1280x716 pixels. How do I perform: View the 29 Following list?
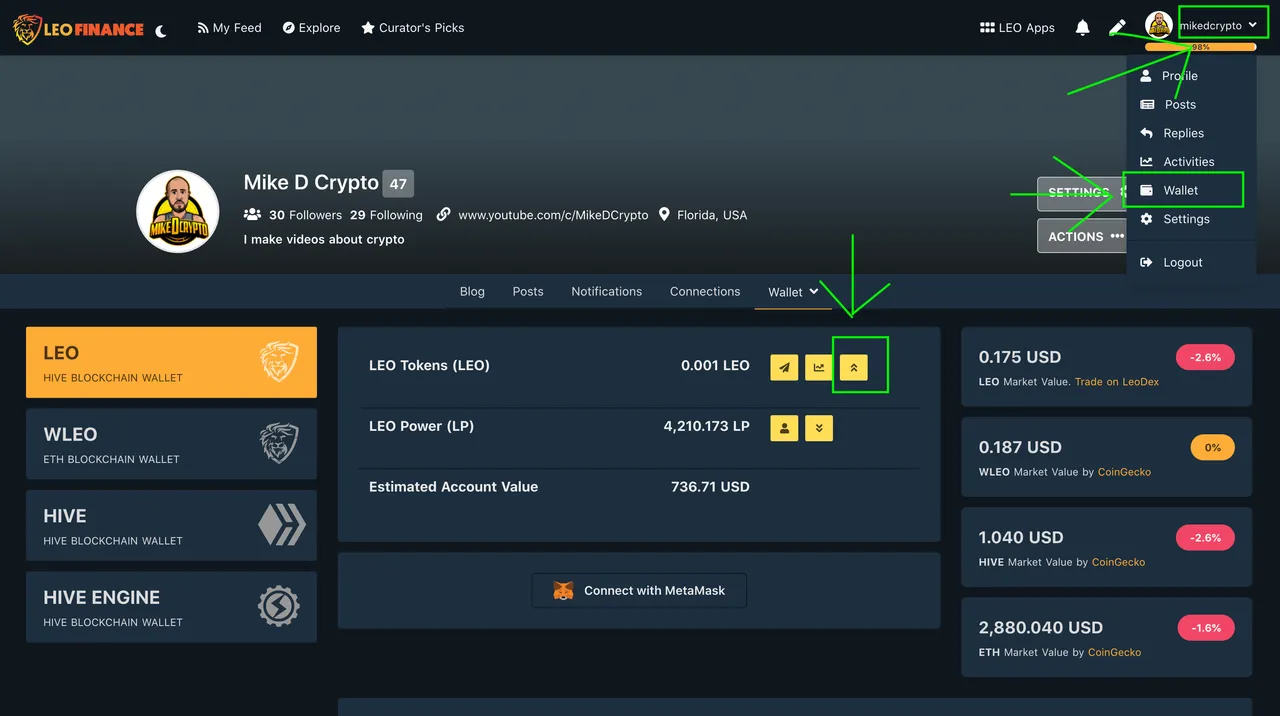click(x=386, y=215)
